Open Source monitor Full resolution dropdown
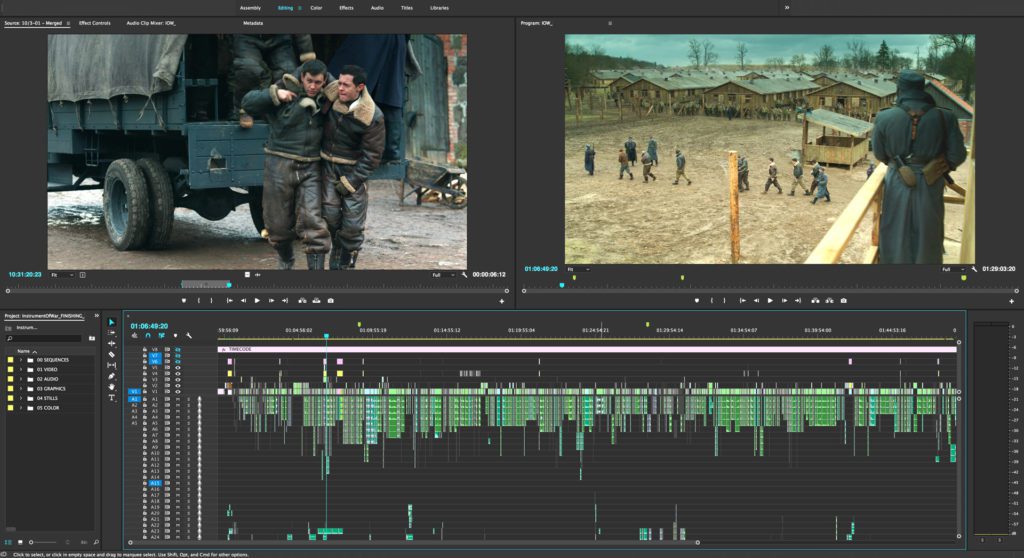 coord(444,275)
